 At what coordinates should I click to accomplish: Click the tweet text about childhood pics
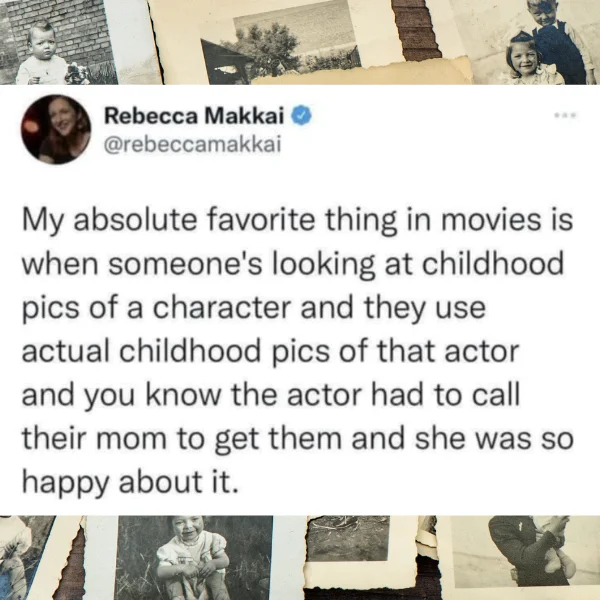(x=297, y=351)
